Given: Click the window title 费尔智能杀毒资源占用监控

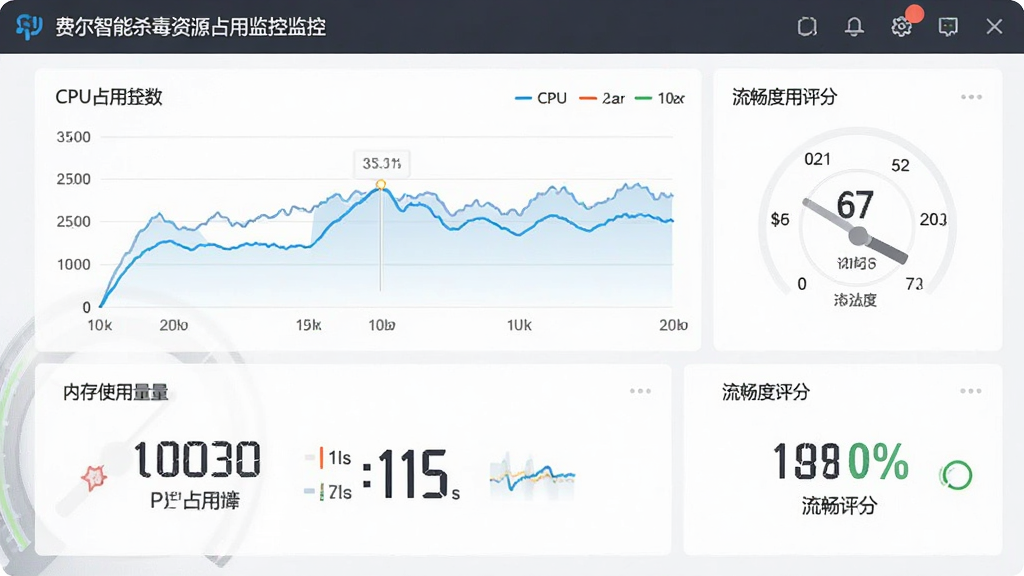Looking at the screenshot, I should click(190, 27).
